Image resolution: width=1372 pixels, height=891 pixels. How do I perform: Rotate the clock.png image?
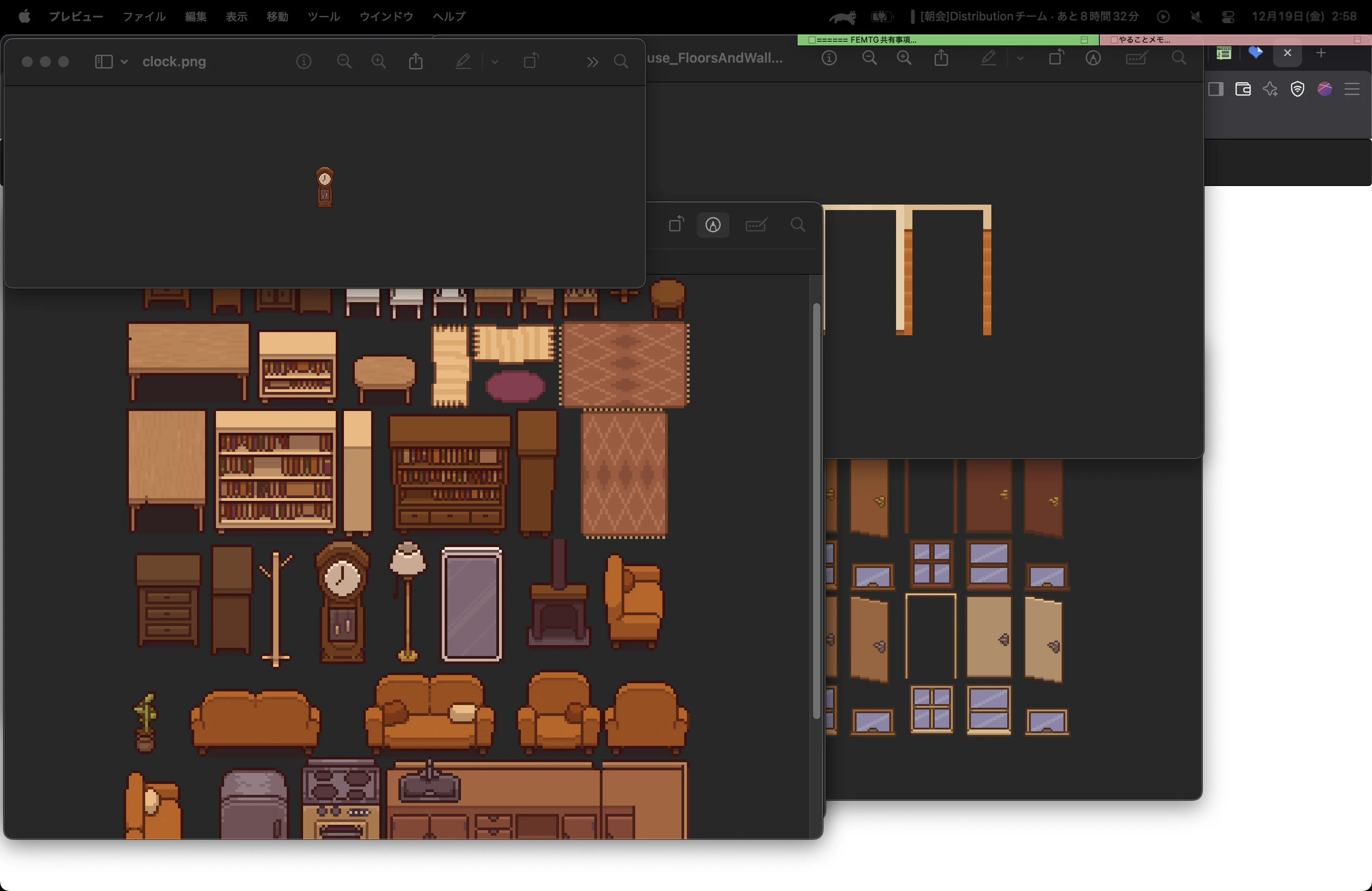531,60
